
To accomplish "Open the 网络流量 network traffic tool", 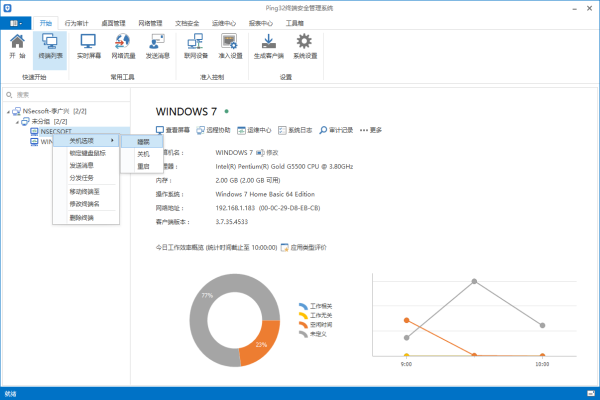I will [123, 46].
